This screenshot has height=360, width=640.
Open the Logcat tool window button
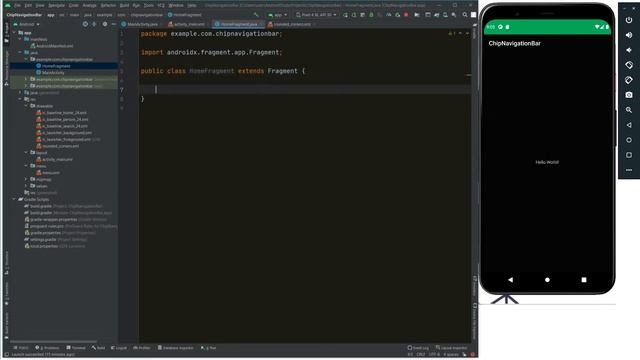tap(119, 348)
